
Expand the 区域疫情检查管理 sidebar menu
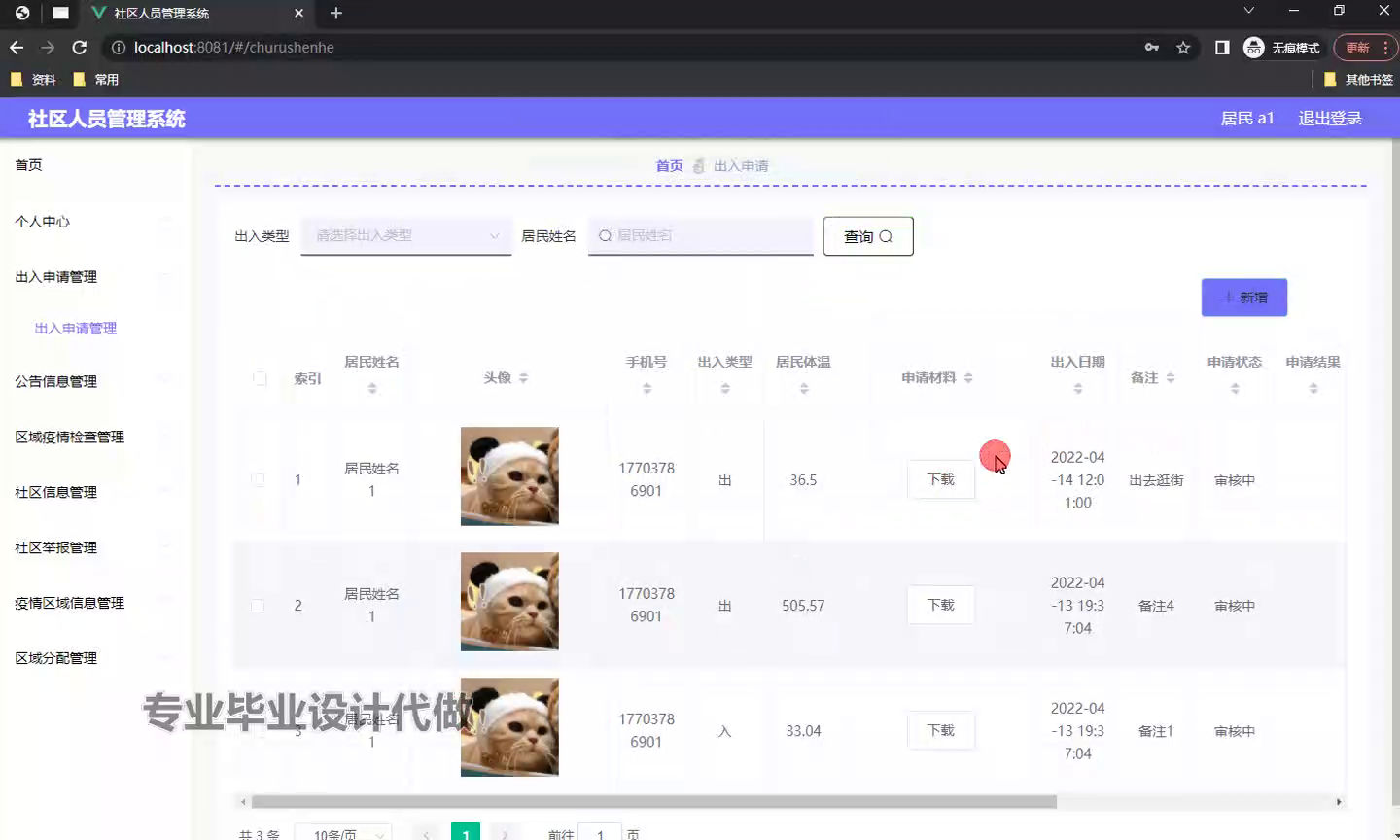click(95, 437)
